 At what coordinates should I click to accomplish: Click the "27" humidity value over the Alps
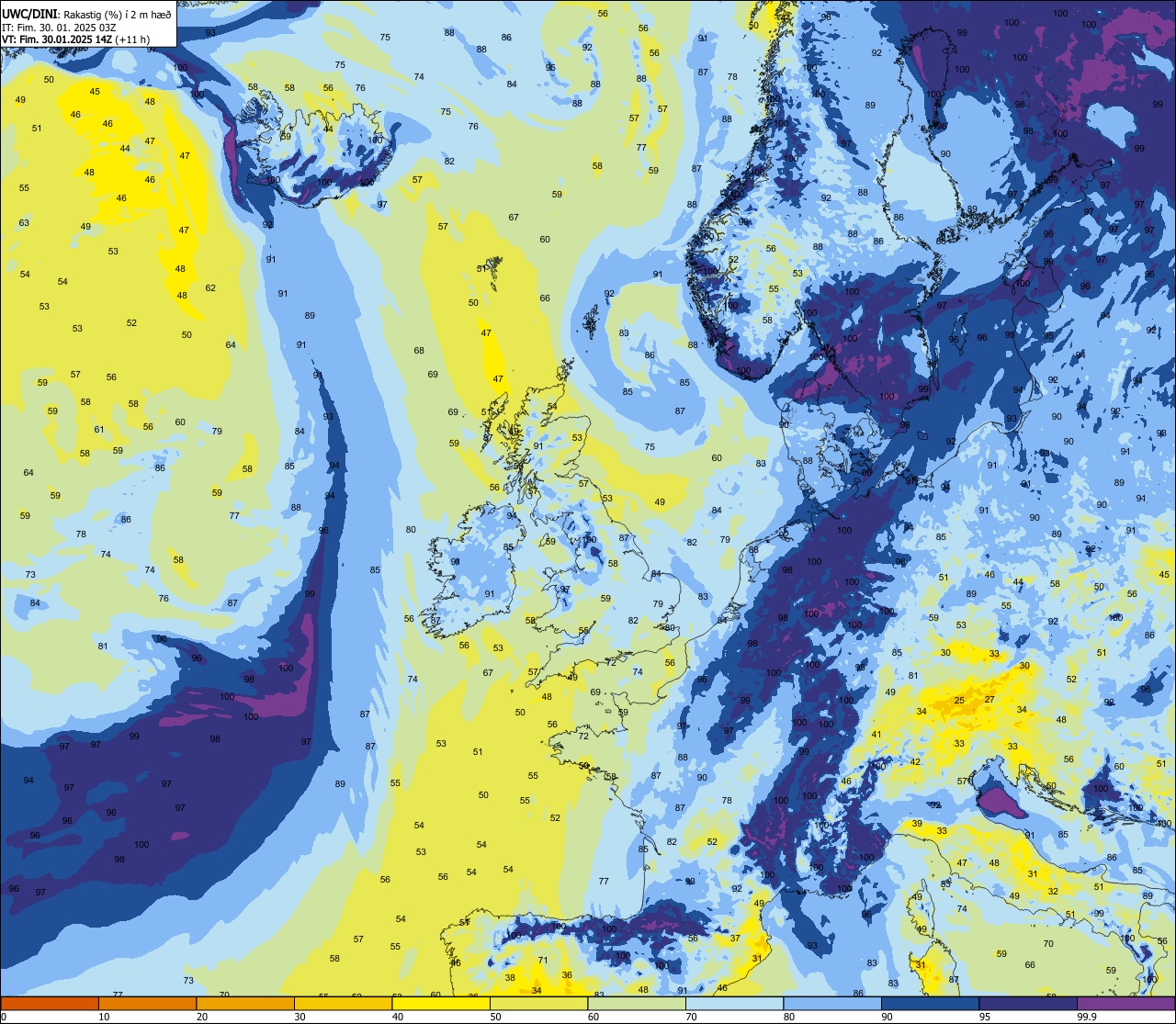coord(989,700)
